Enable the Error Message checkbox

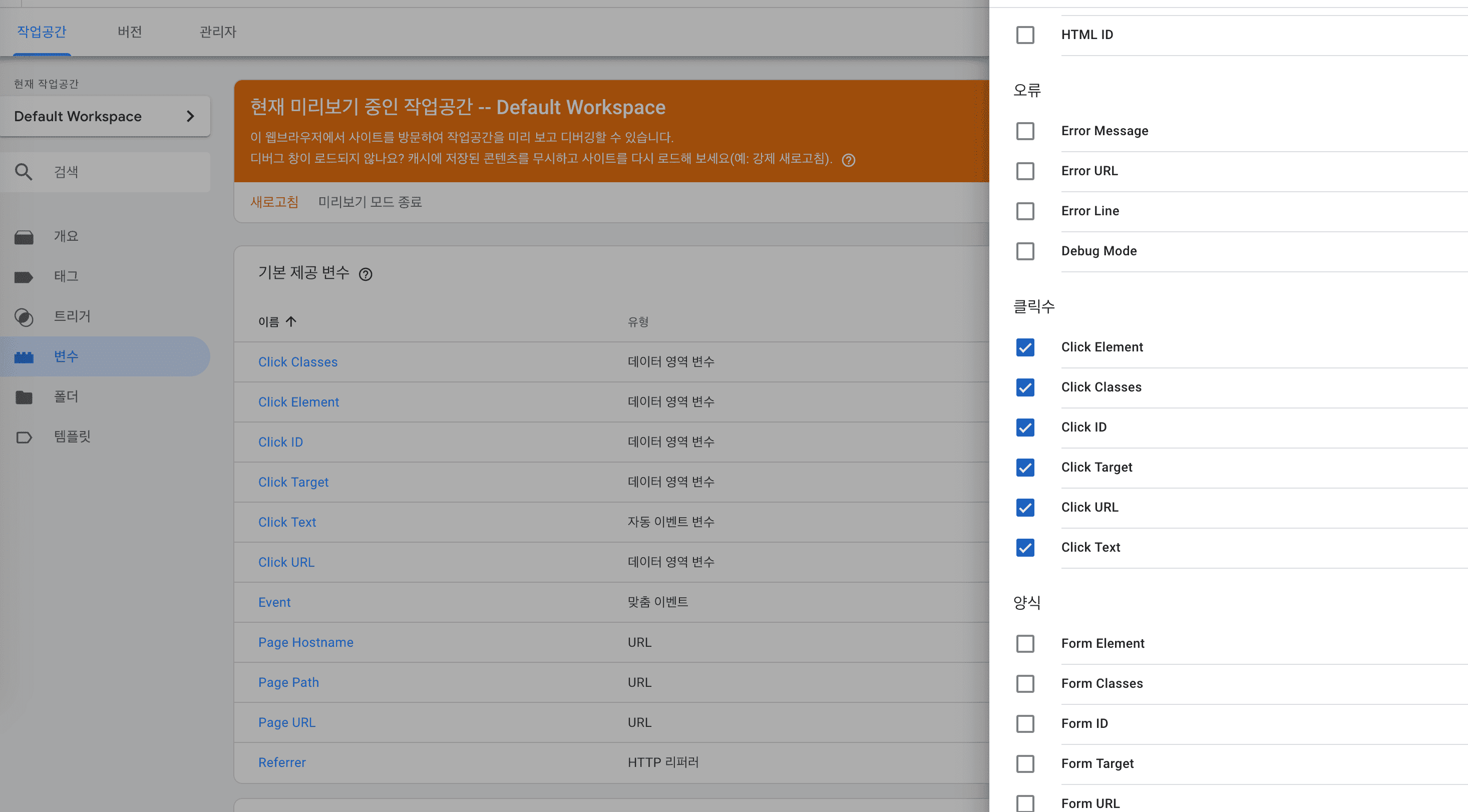click(x=1024, y=131)
